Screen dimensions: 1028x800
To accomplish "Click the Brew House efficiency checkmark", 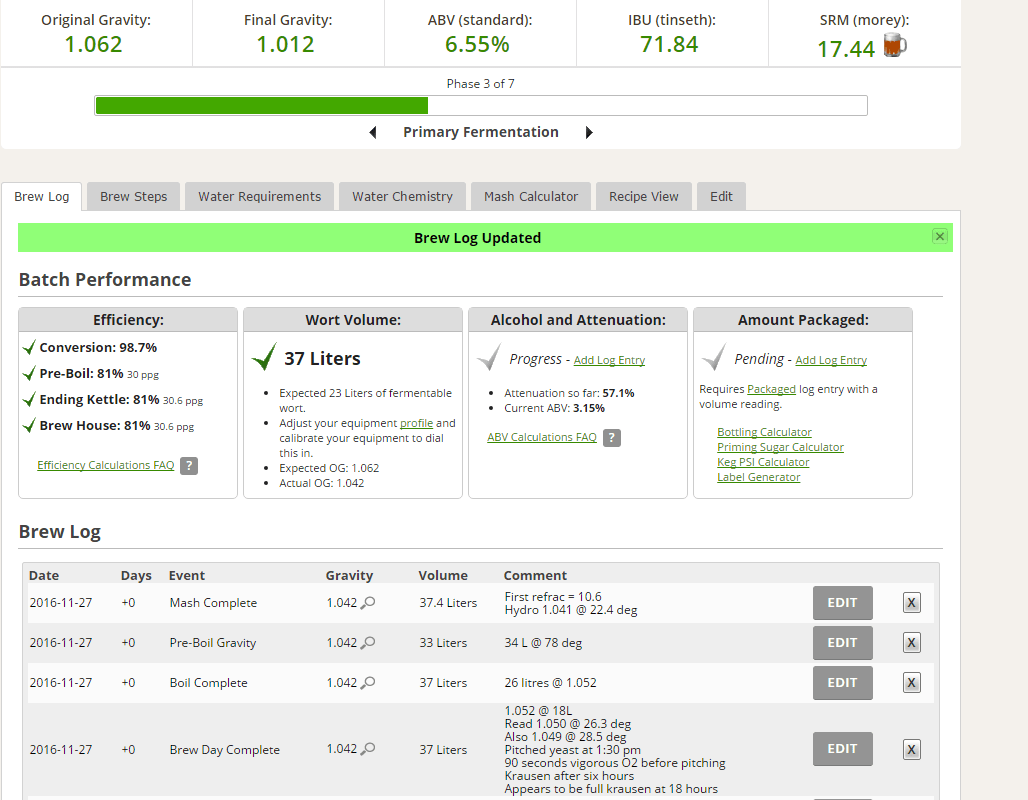I will point(29,425).
